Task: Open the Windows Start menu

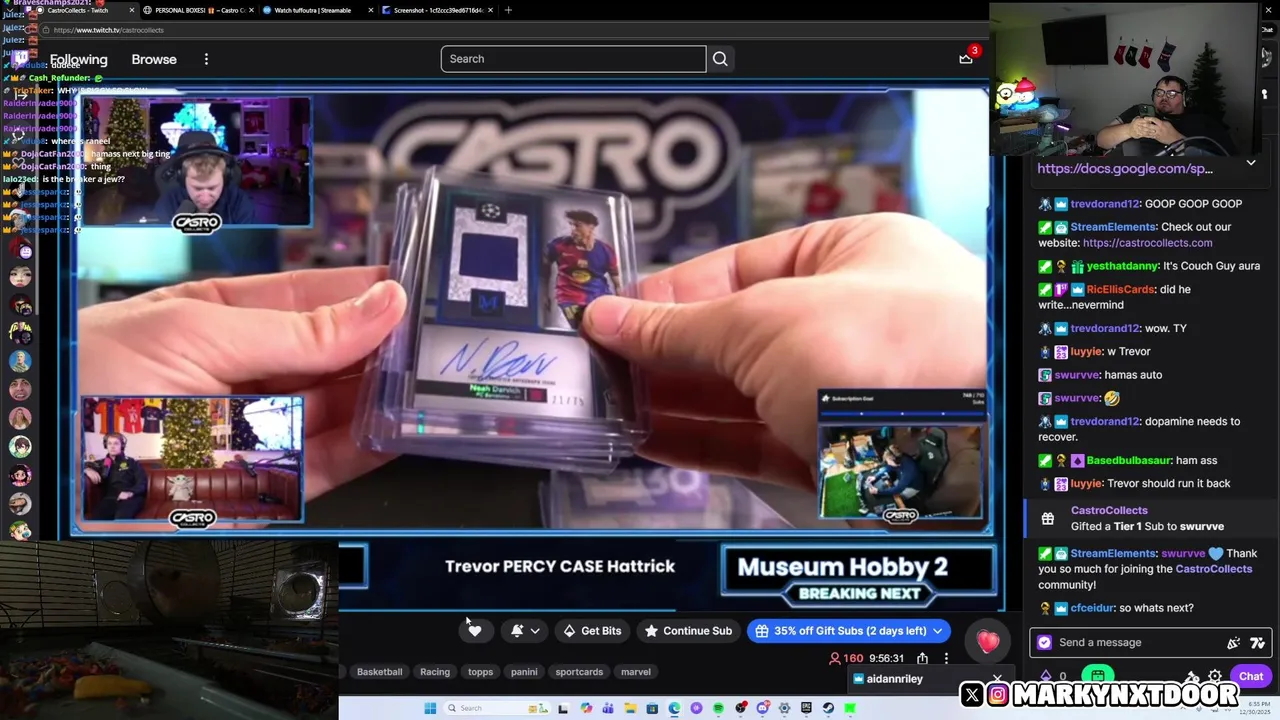Action: pyautogui.click(x=430, y=708)
